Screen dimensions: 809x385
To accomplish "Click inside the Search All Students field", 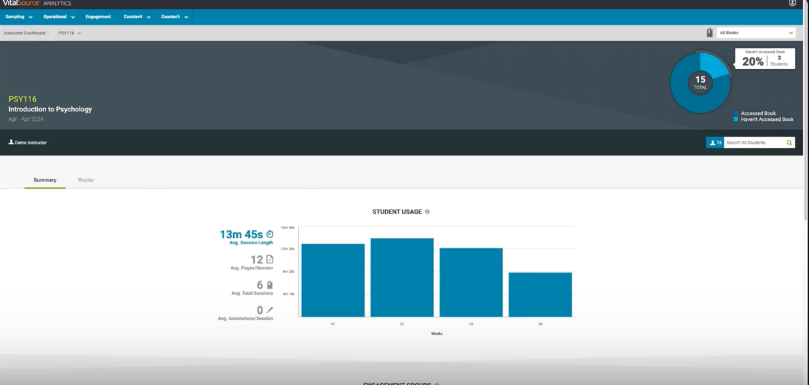I will point(754,142).
